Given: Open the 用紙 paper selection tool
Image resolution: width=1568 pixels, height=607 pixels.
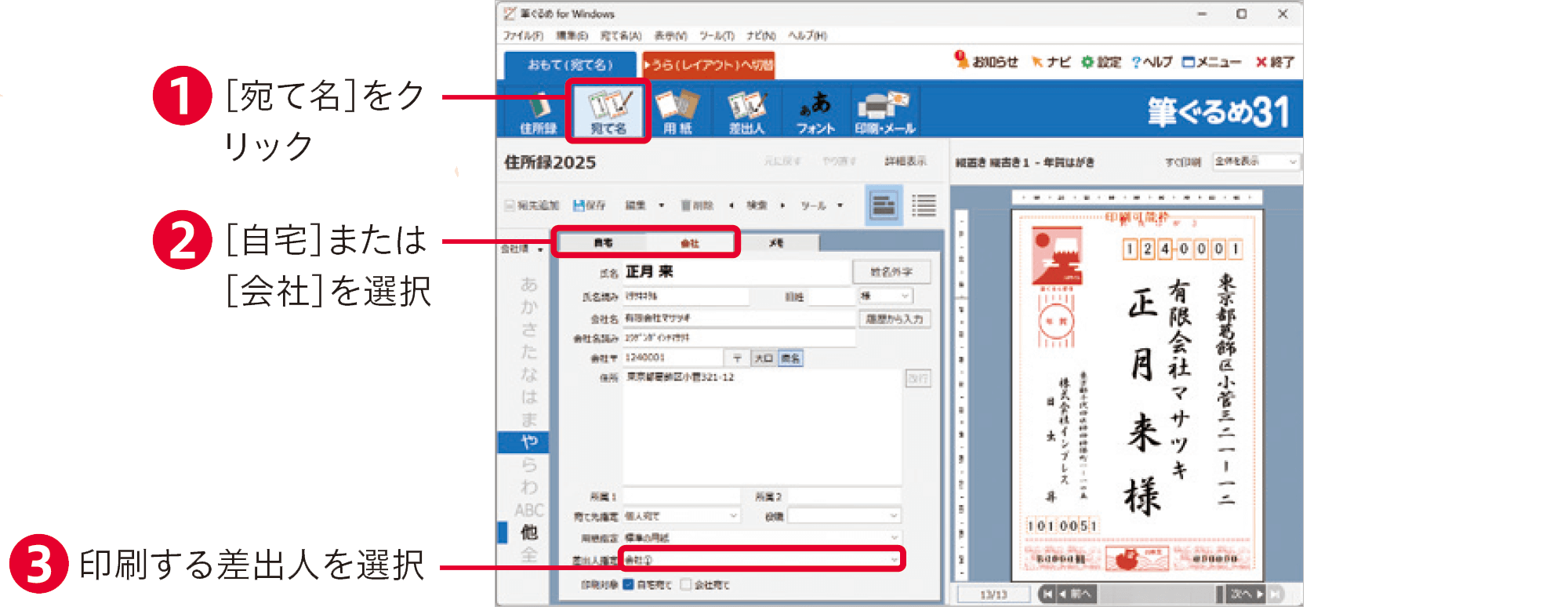Looking at the screenshot, I should (x=677, y=111).
